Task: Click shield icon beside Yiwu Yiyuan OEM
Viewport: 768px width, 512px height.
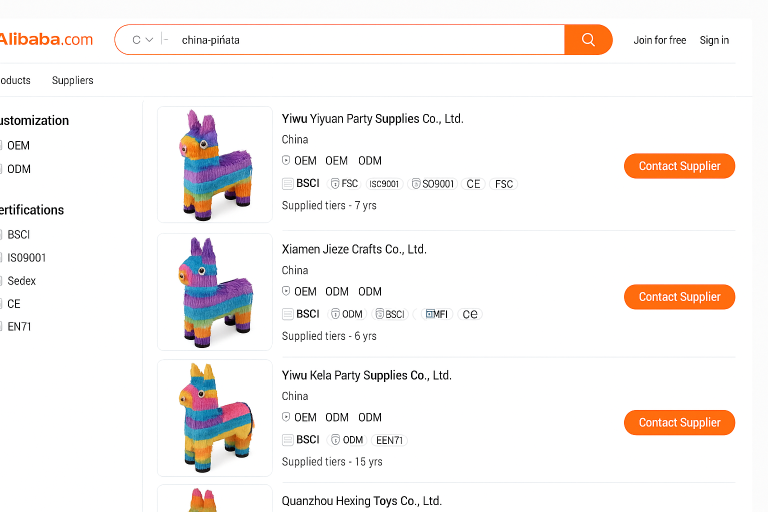Action: (286, 160)
